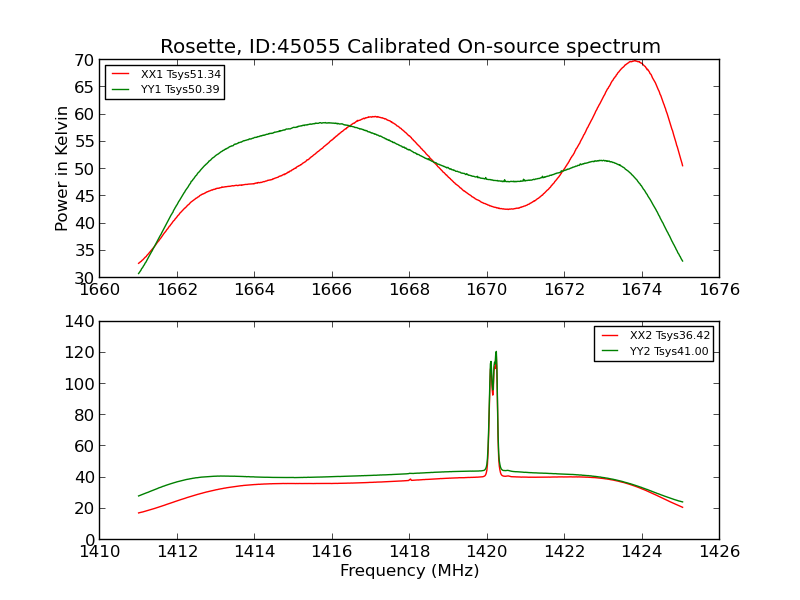This screenshot has height=600, width=800.
Task: Click x-axis tick label 1420
Action: [487, 552]
